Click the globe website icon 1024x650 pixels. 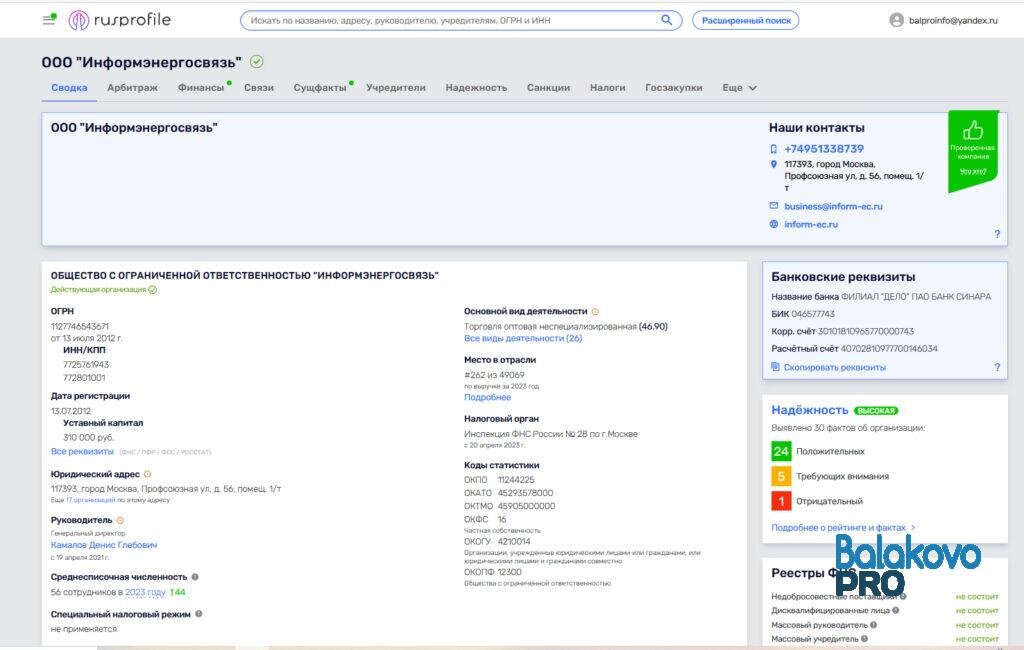[773, 224]
